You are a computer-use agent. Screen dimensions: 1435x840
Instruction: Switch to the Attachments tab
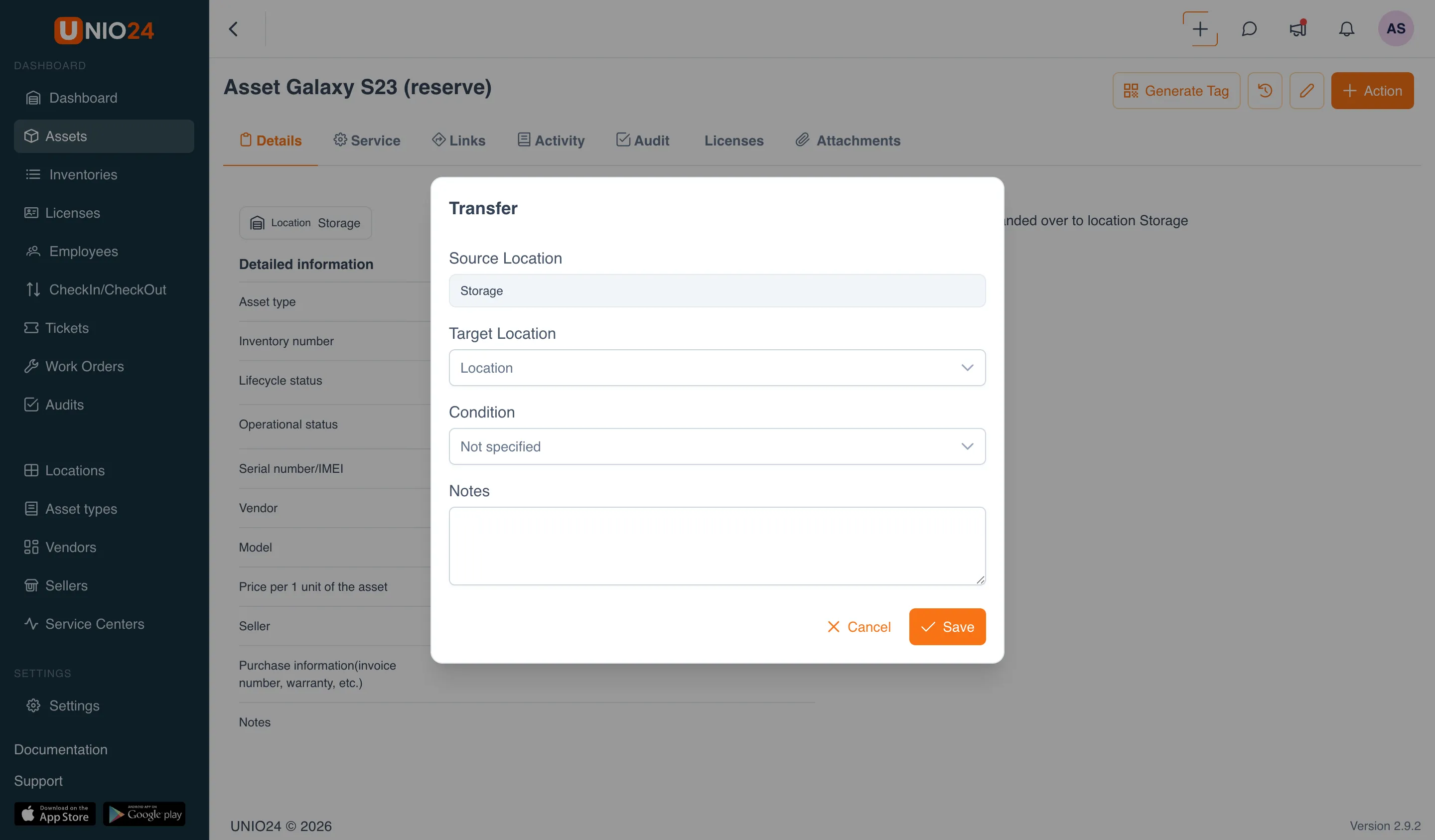coord(848,140)
